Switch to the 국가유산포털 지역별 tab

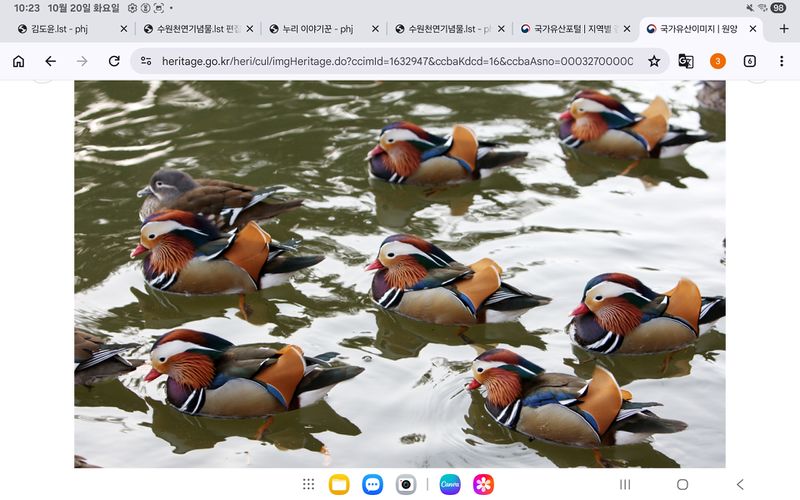point(569,29)
